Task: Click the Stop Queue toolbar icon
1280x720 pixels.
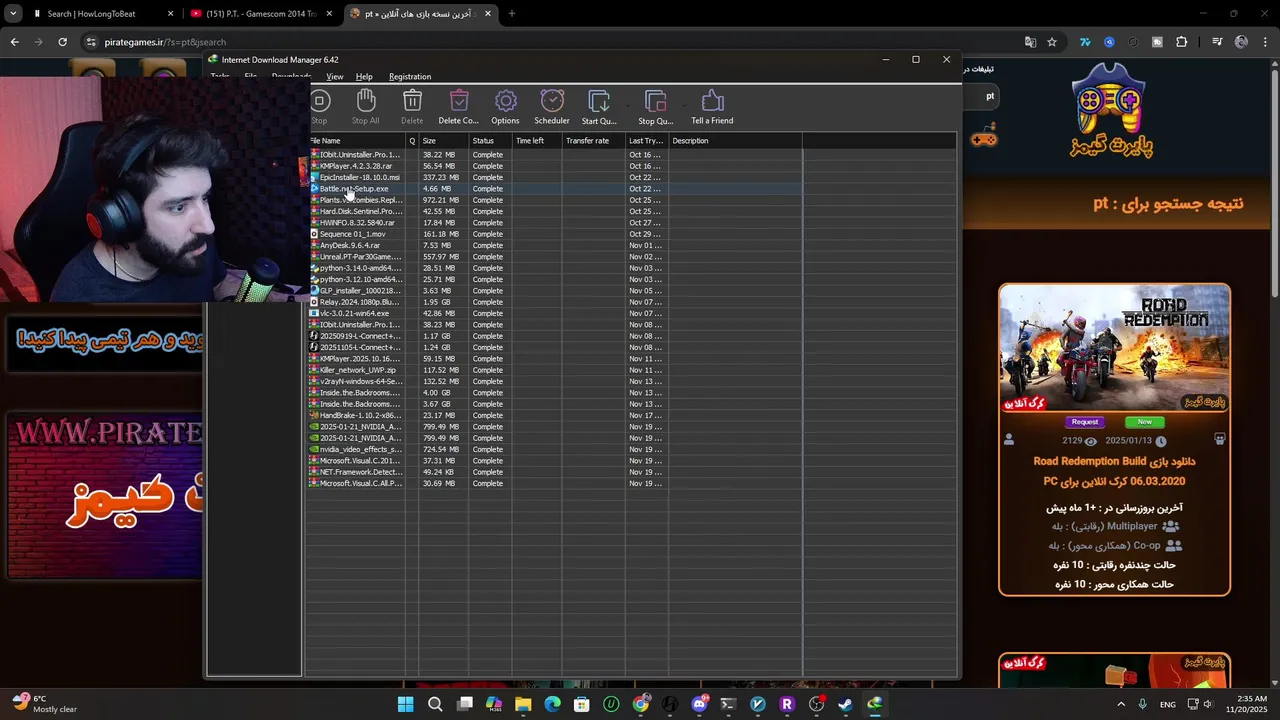Action: click(655, 106)
